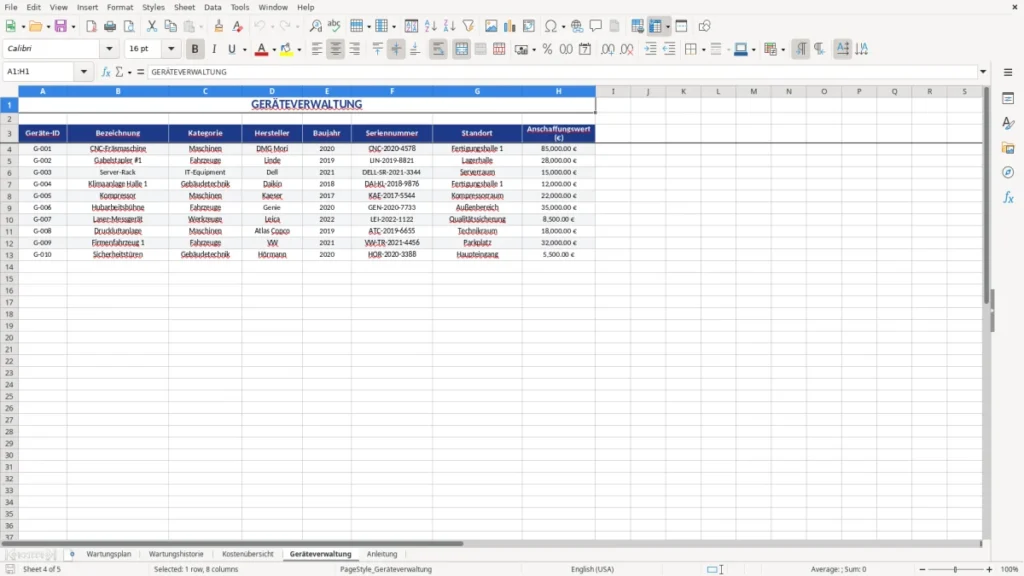Click the Formula equals button
The width and height of the screenshot is (1024, 576).
tap(140, 72)
